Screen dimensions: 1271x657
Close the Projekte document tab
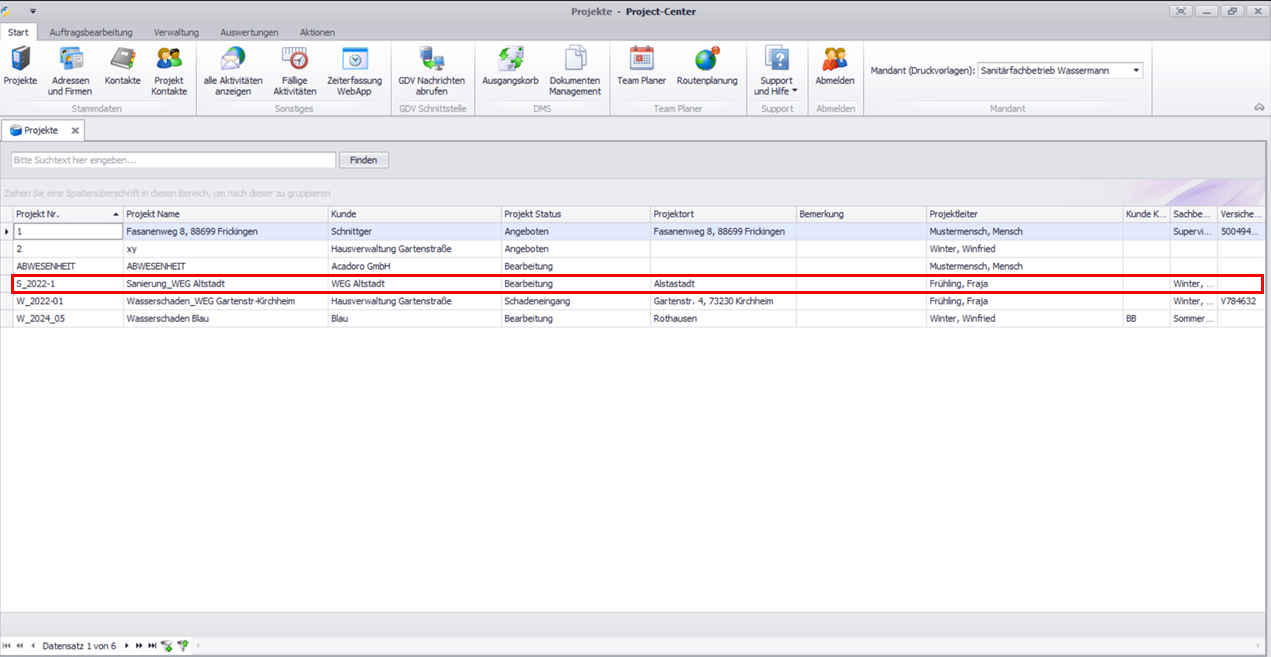(x=75, y=131)
